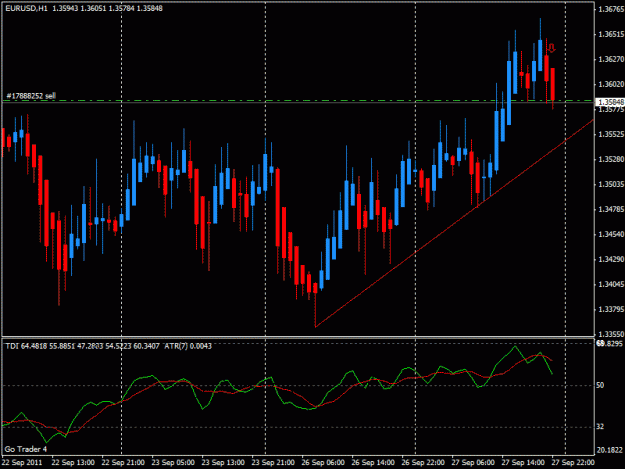Click the '23 Sep 13:00' time label
The image size is (625, 469).
[x=223, y=463]
